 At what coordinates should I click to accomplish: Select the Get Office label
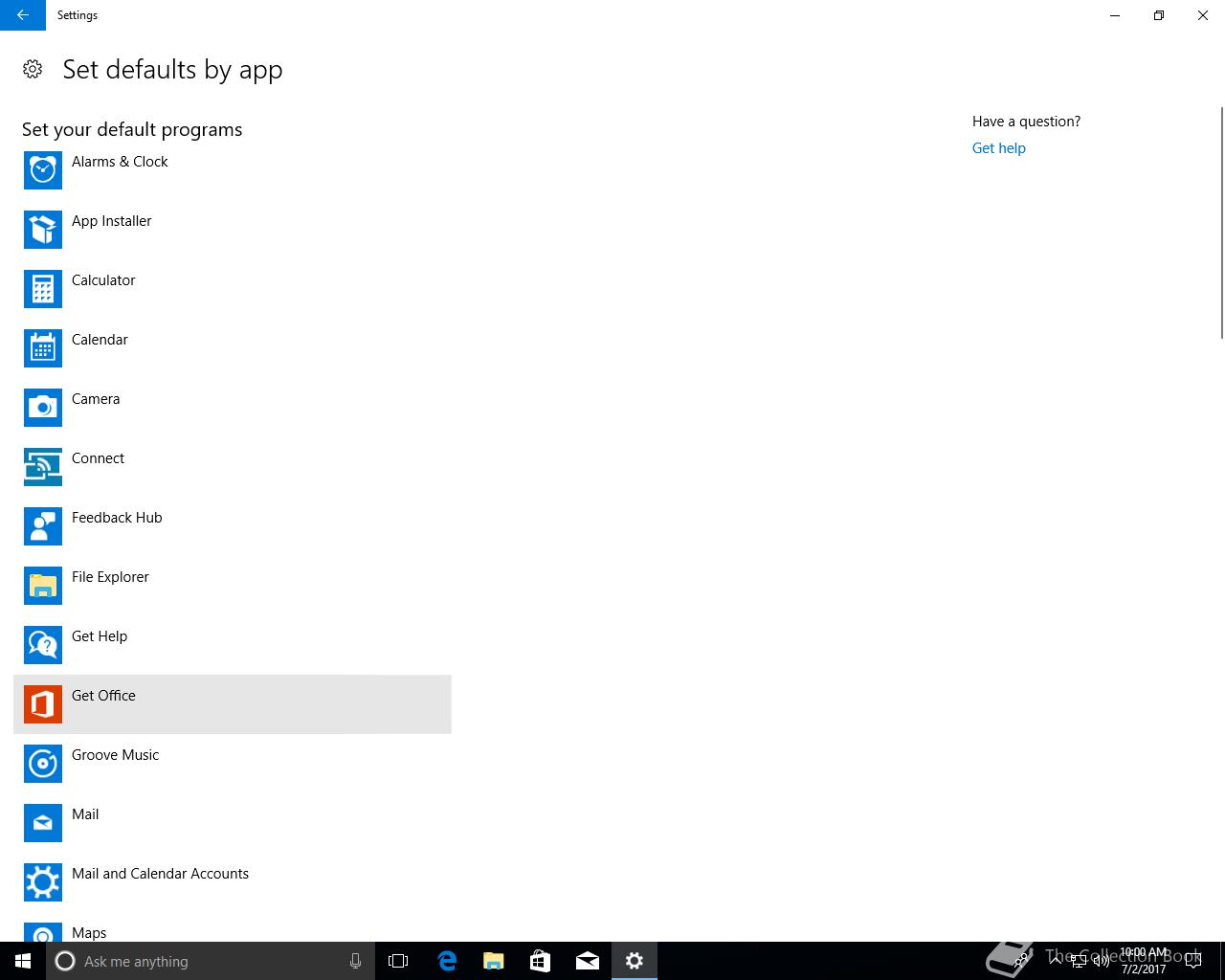click(103, 696)
